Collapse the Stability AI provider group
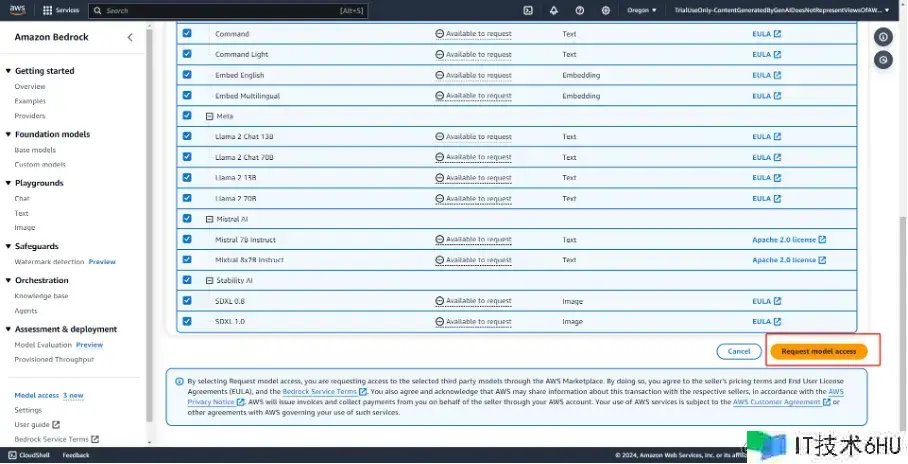Viewport: 908px width, 464px height. (209, 281)
